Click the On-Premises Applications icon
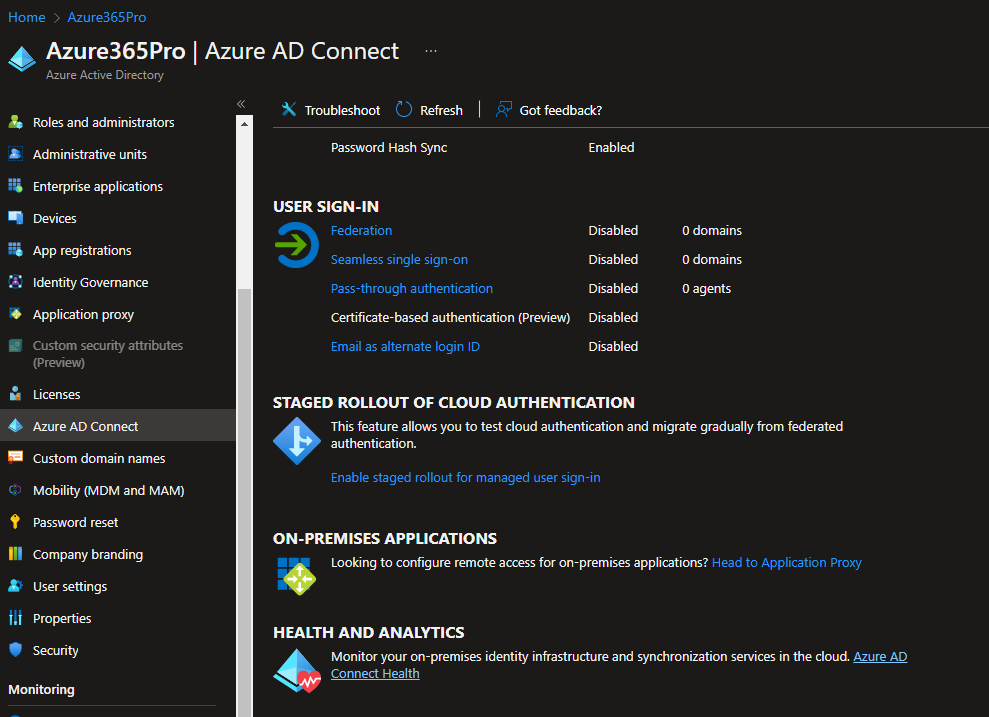 tap(296, 576)
